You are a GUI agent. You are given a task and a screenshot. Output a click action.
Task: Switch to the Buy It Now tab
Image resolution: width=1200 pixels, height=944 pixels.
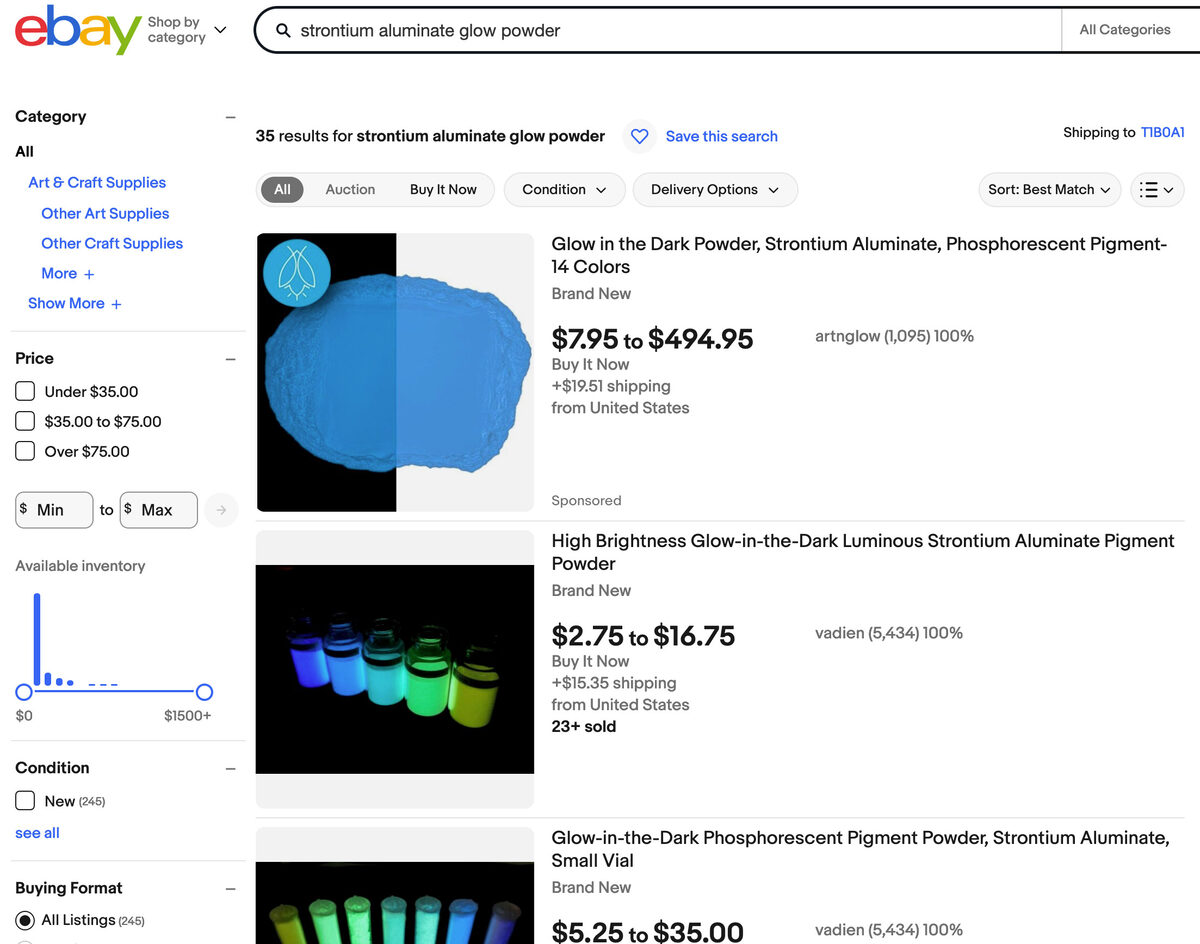tap(443, 190)
